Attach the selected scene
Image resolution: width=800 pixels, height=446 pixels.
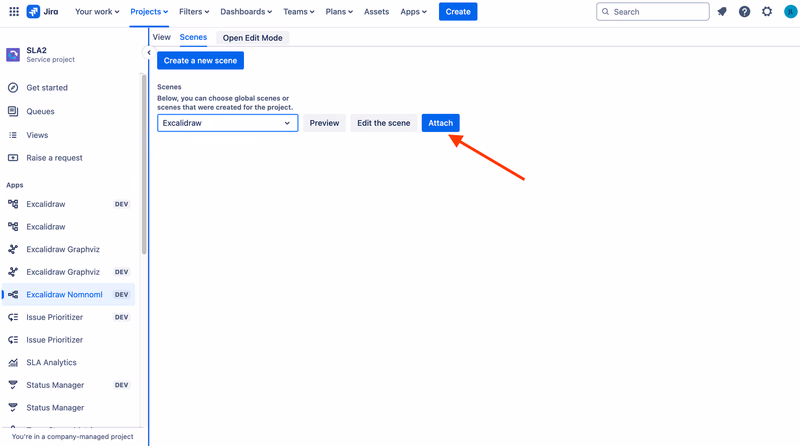point(440,123)
